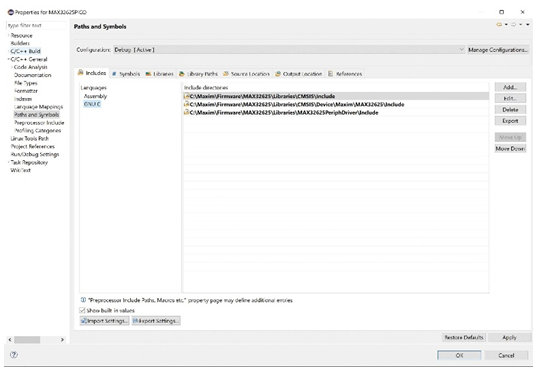Image resolution: width=539 pixels, height=370 pixels.
Task: Select Language Mappings in the tree
Action: click(38, 107)
